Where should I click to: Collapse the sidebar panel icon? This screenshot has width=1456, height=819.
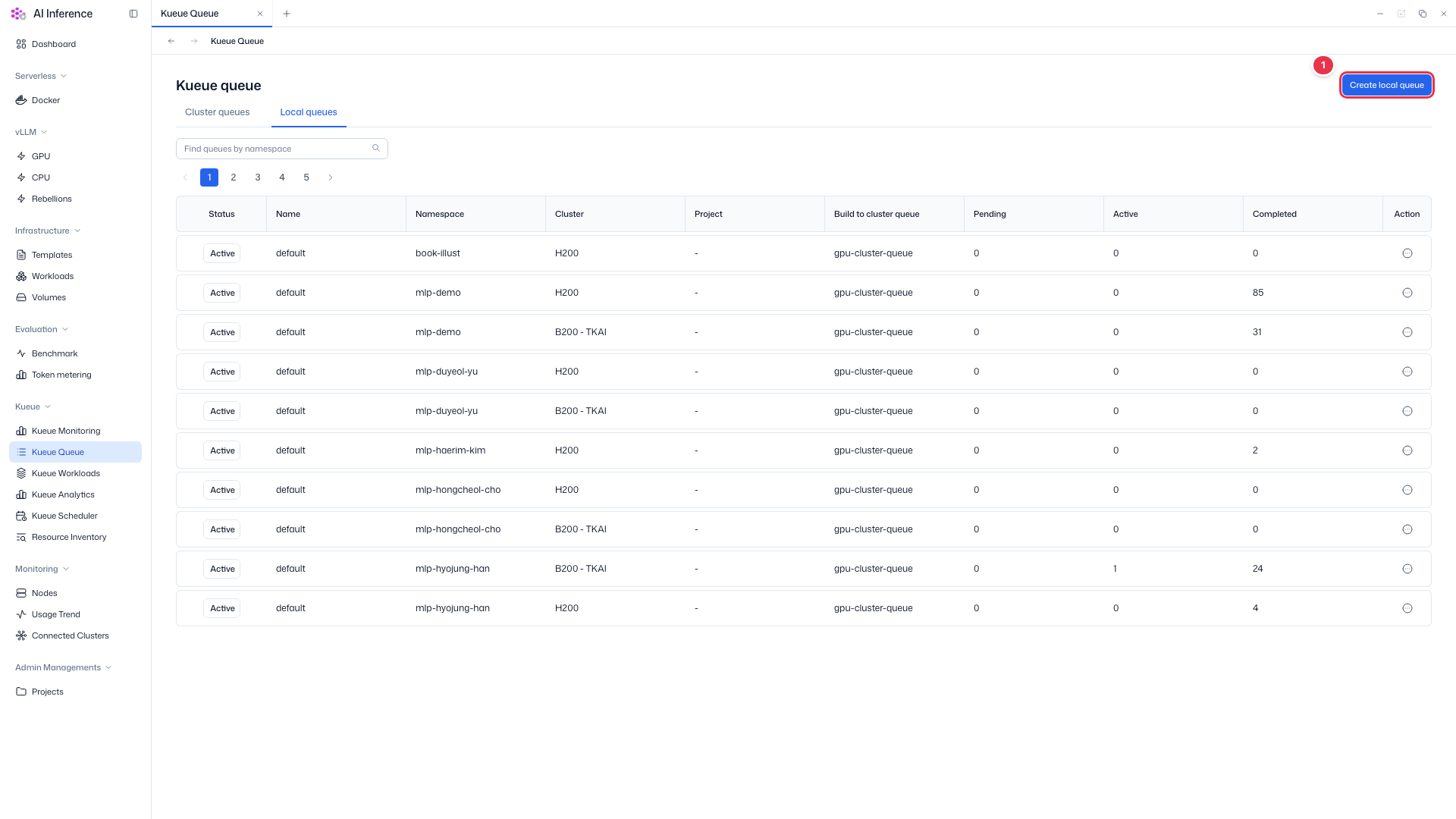pos(133,14)
